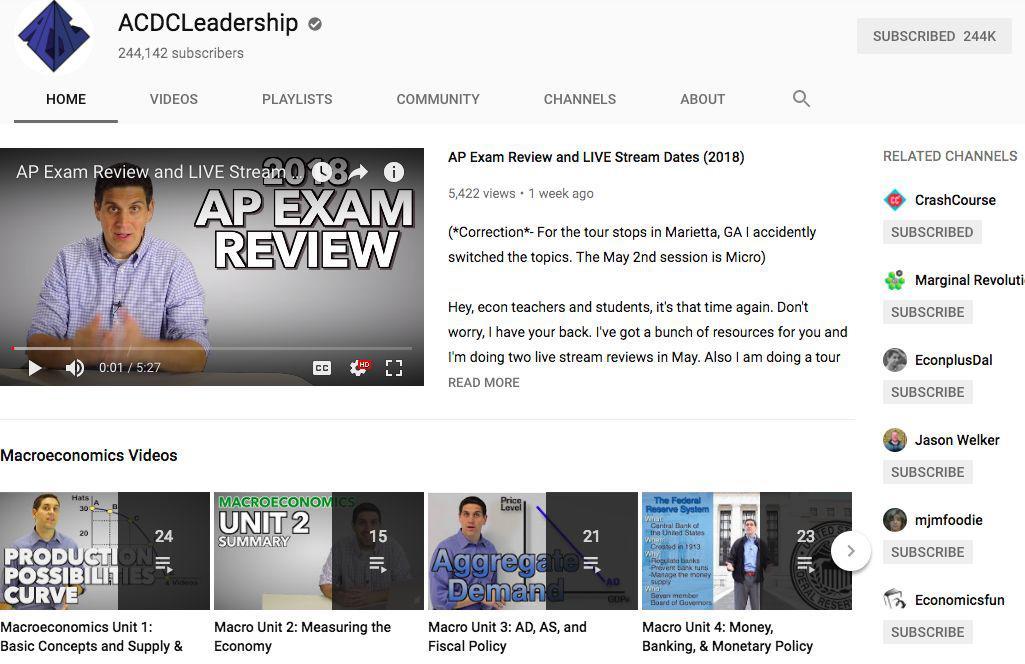This screenshot has height=664, width=1025.
Task: Click the EconplusDal avatar icon
Action: 895,360
